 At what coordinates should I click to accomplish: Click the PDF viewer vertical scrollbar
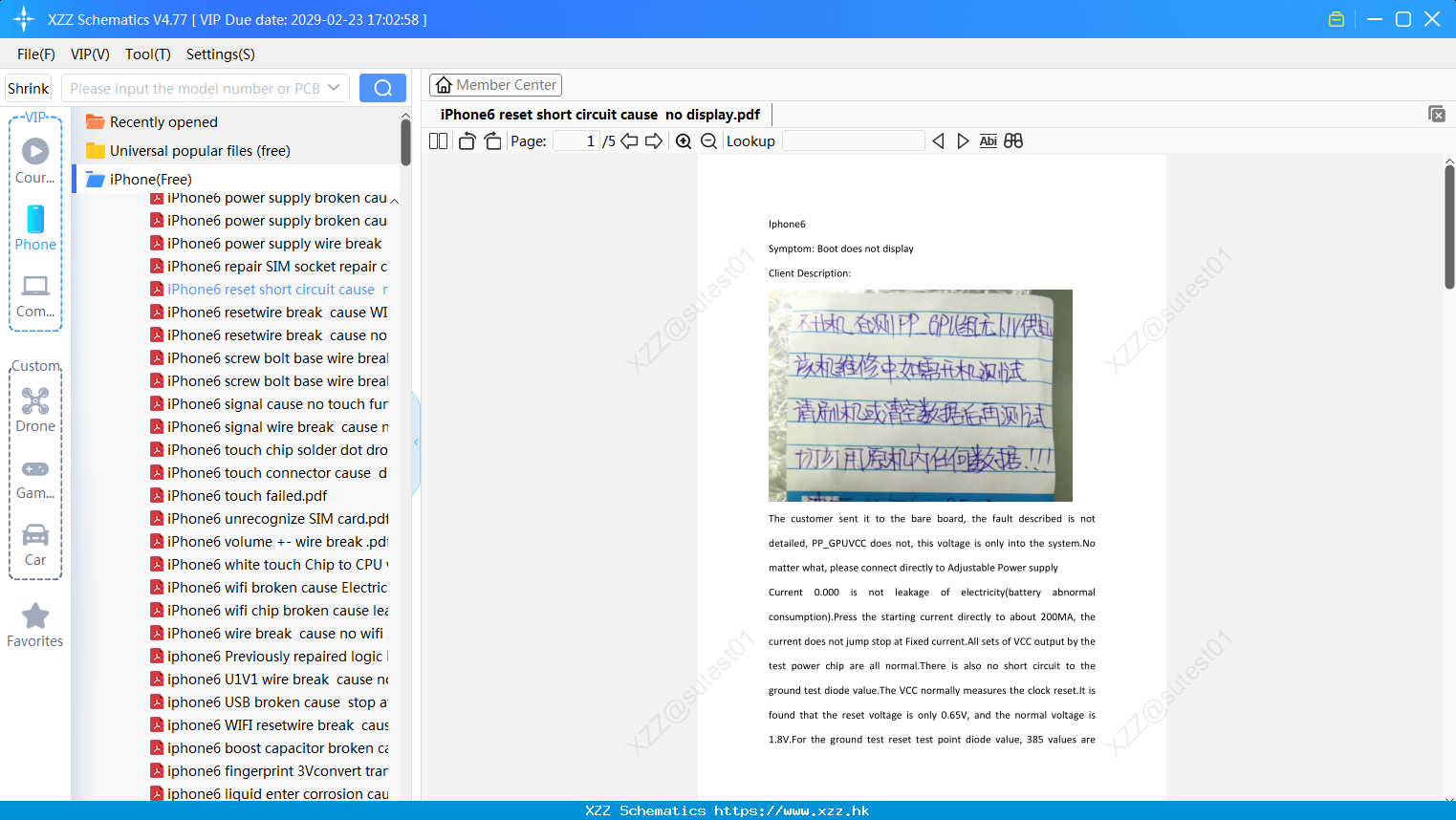[x=1449, y=227]
